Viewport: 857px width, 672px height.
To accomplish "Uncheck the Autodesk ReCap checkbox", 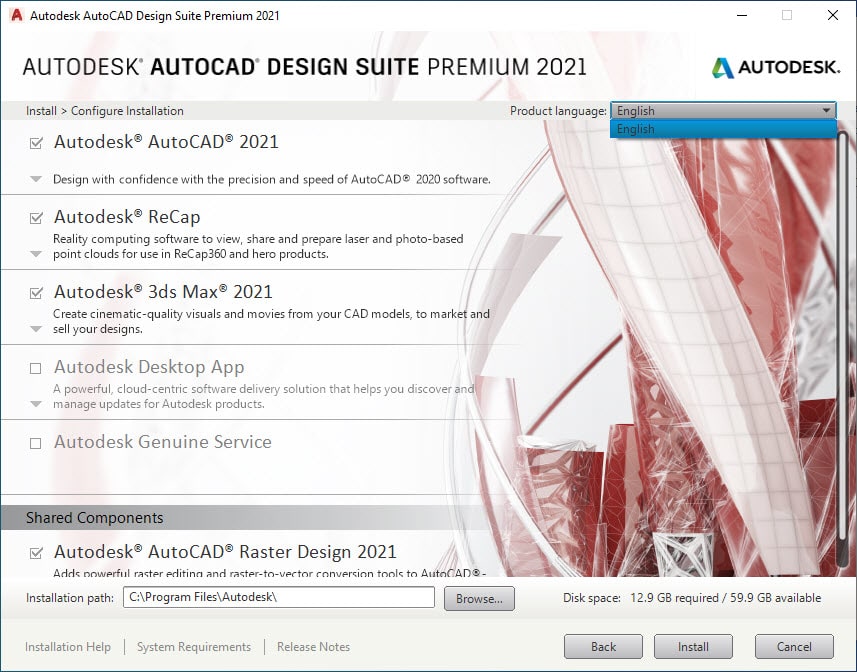I will pos(36,218).
